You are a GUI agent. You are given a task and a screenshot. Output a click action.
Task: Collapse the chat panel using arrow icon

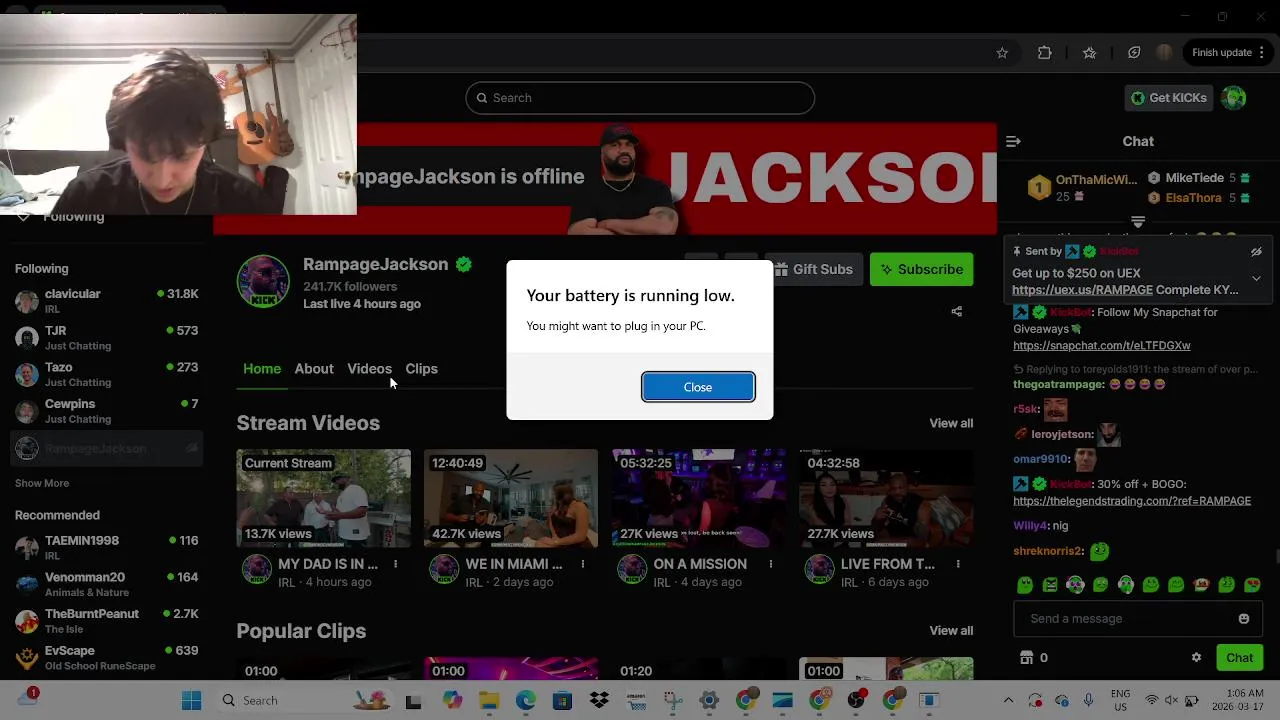[1013, 141]
